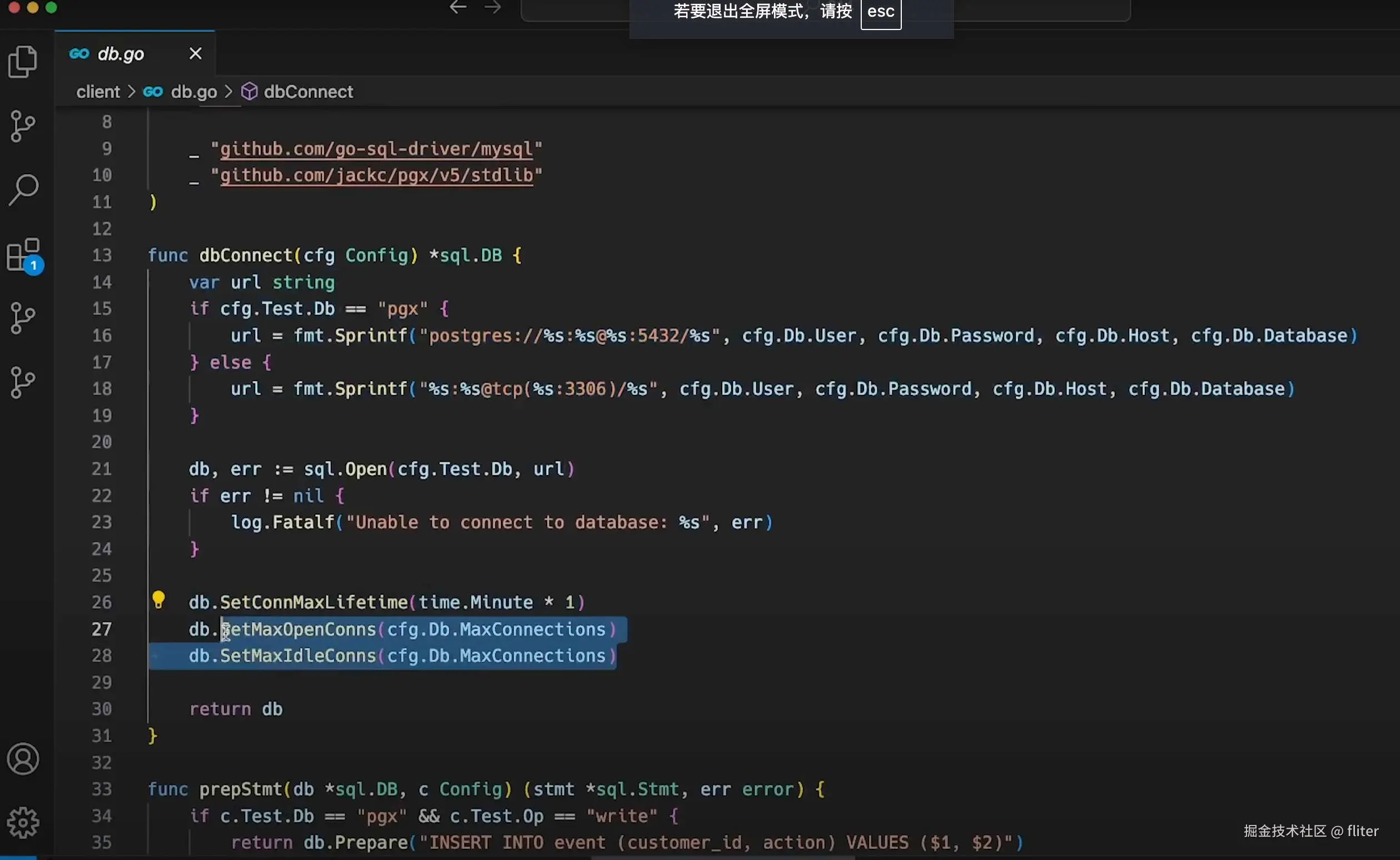Viewport: 1400px width, 860px height.
Task: Select the db.go editor tab
Action: [x=121, y=53]
